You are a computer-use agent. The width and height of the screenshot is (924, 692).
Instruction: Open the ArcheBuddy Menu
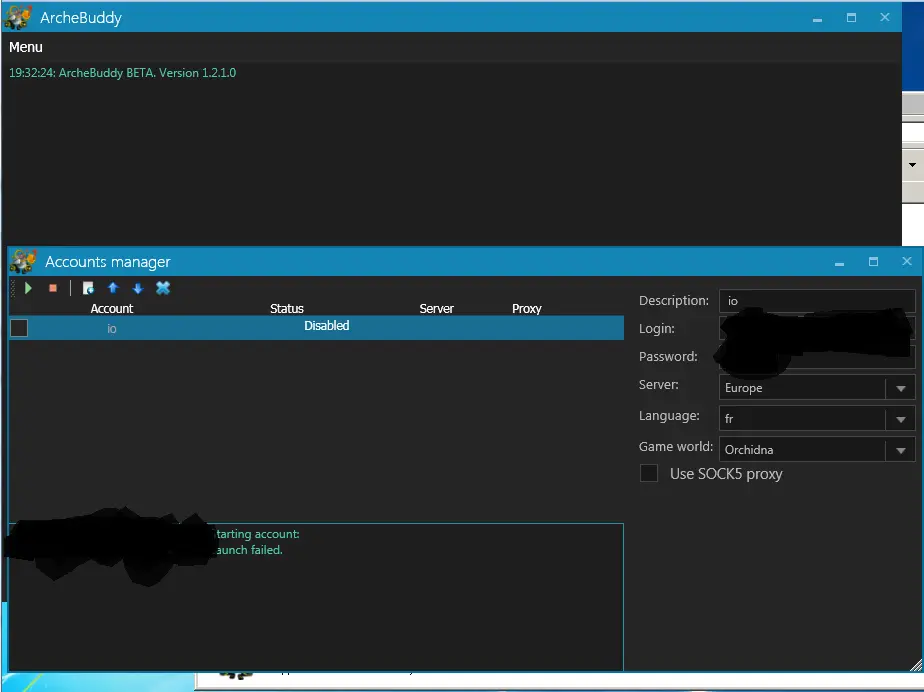click(x=25, y=47)
